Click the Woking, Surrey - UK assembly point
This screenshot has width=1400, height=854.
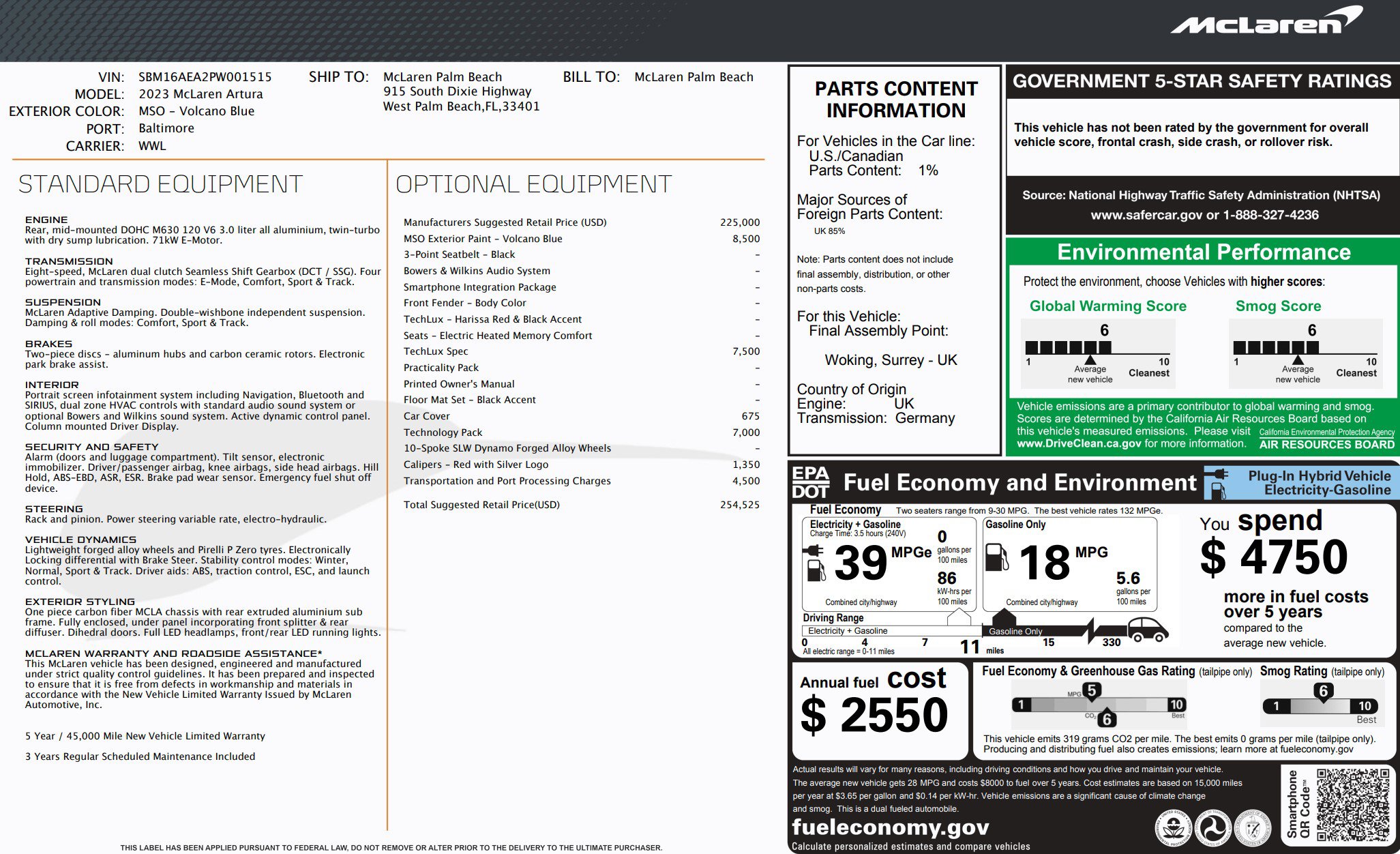[891, 360]
